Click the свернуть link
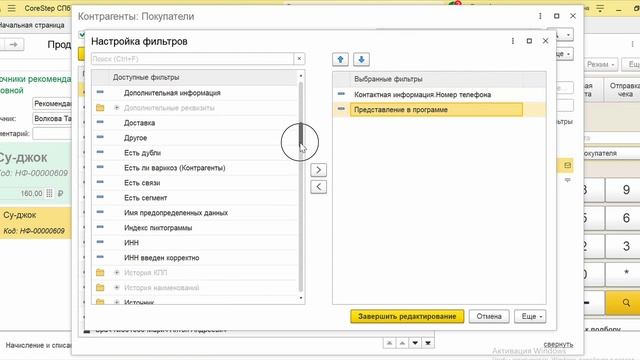Viewport: 640px width, 360px height. tap(558, 344)
